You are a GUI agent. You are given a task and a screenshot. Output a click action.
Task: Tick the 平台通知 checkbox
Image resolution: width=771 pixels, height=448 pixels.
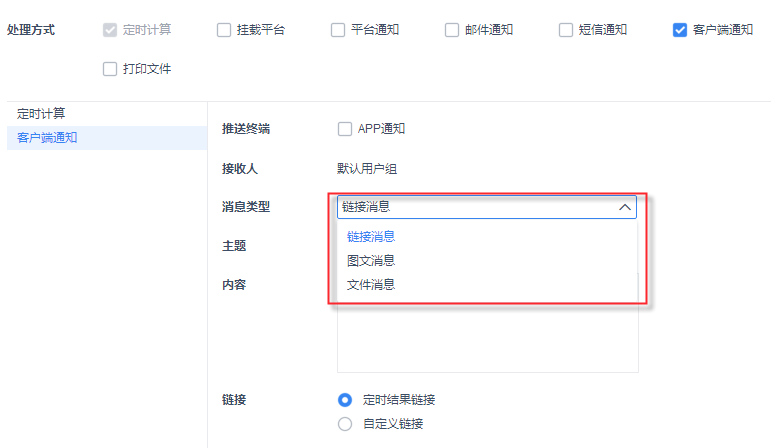point(338,30)
